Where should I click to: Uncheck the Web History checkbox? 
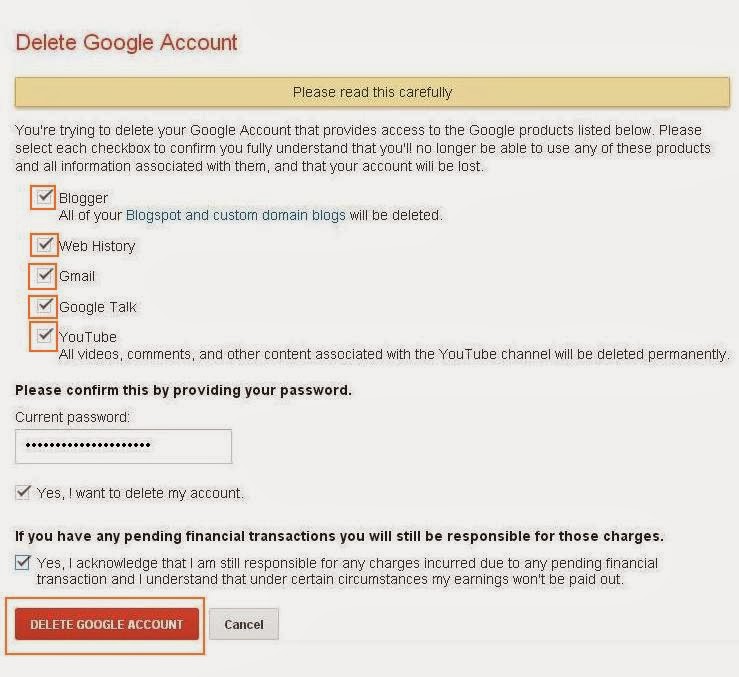(x=44, y=244)
